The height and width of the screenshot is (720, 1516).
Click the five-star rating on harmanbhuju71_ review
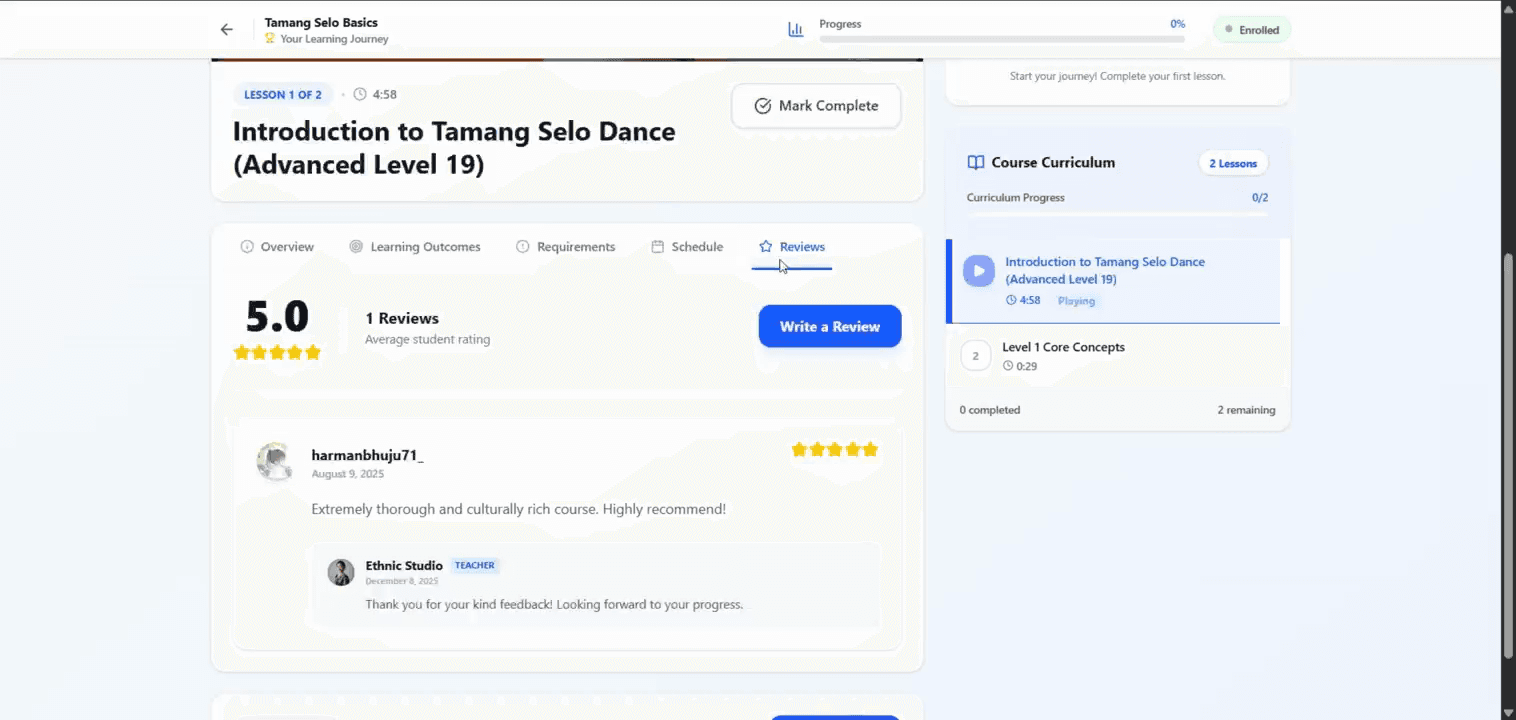point(835,450)
